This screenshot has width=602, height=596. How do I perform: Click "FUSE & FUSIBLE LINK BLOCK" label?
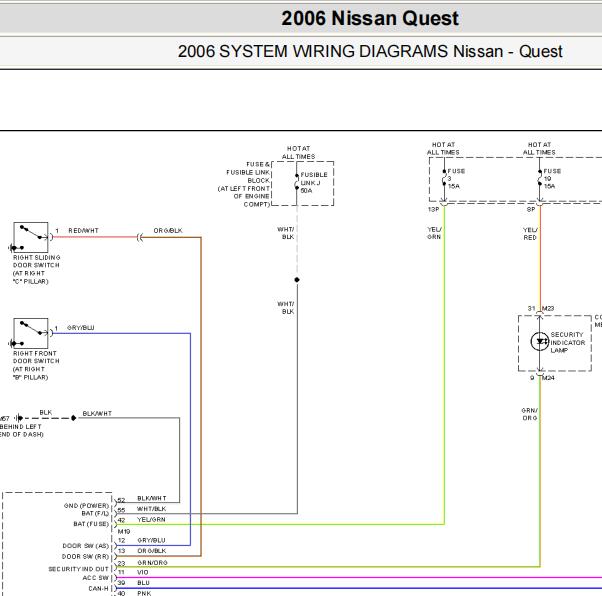[x=248, y=172]
